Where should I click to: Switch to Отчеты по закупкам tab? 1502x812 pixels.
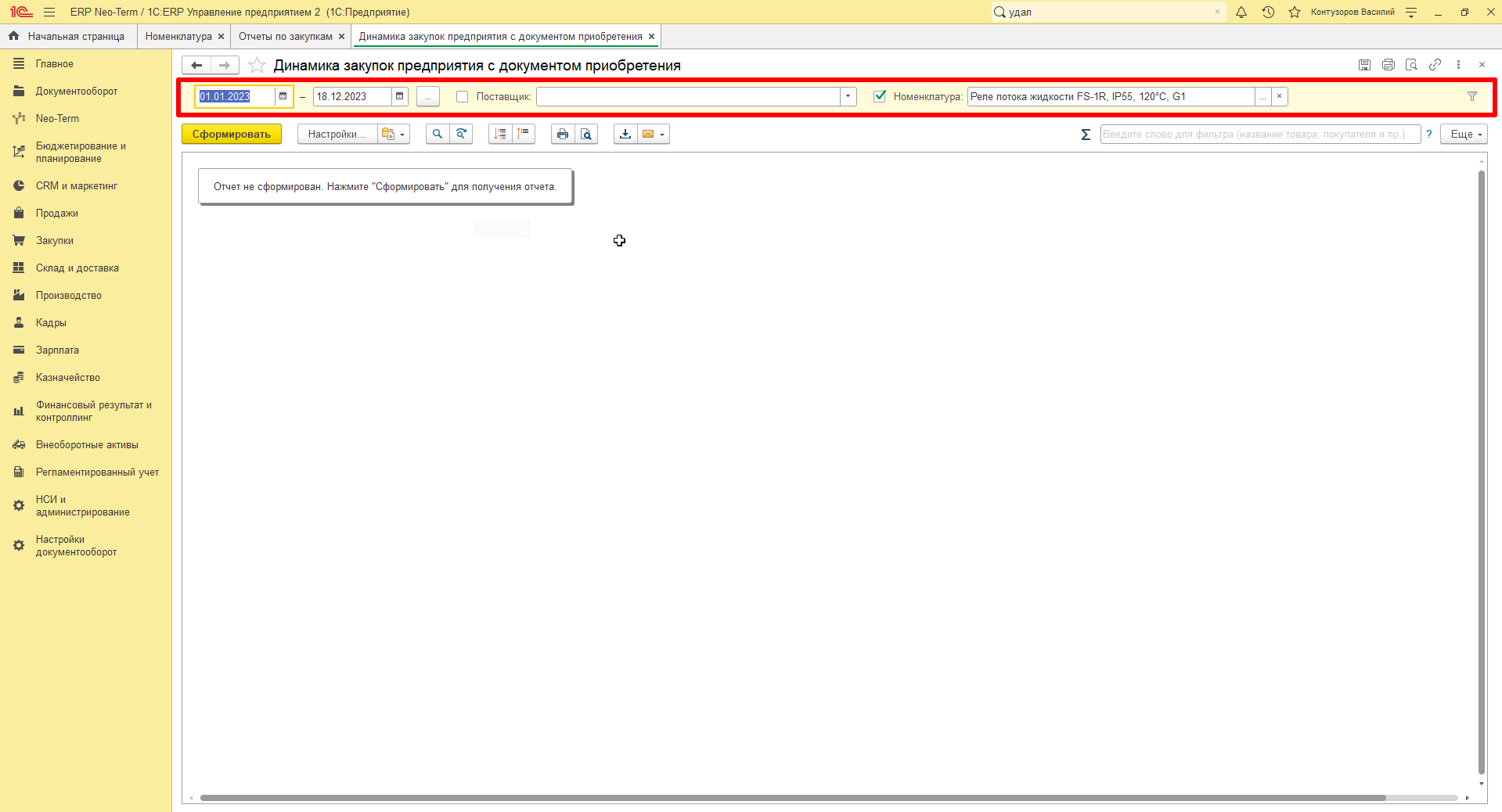[x=286, y=36]
